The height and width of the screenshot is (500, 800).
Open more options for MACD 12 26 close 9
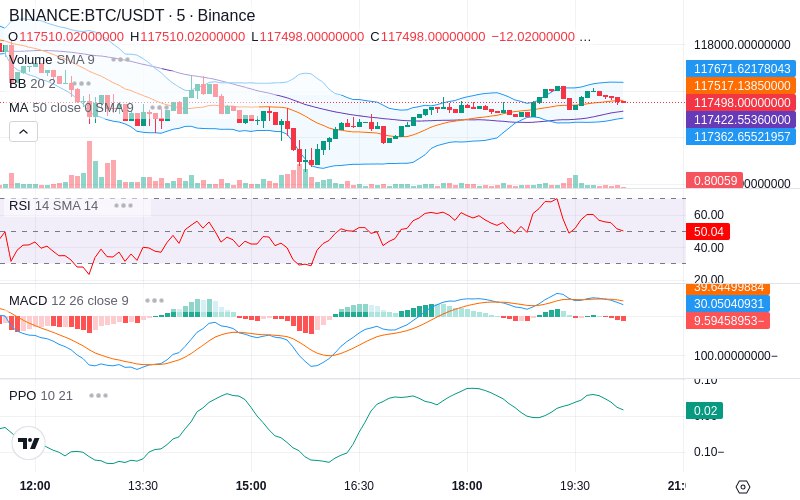(154, 301)
